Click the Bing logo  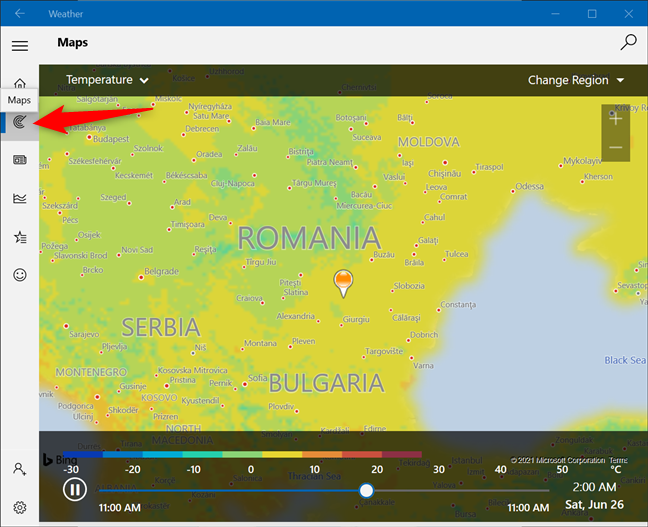tap(60, 460)
